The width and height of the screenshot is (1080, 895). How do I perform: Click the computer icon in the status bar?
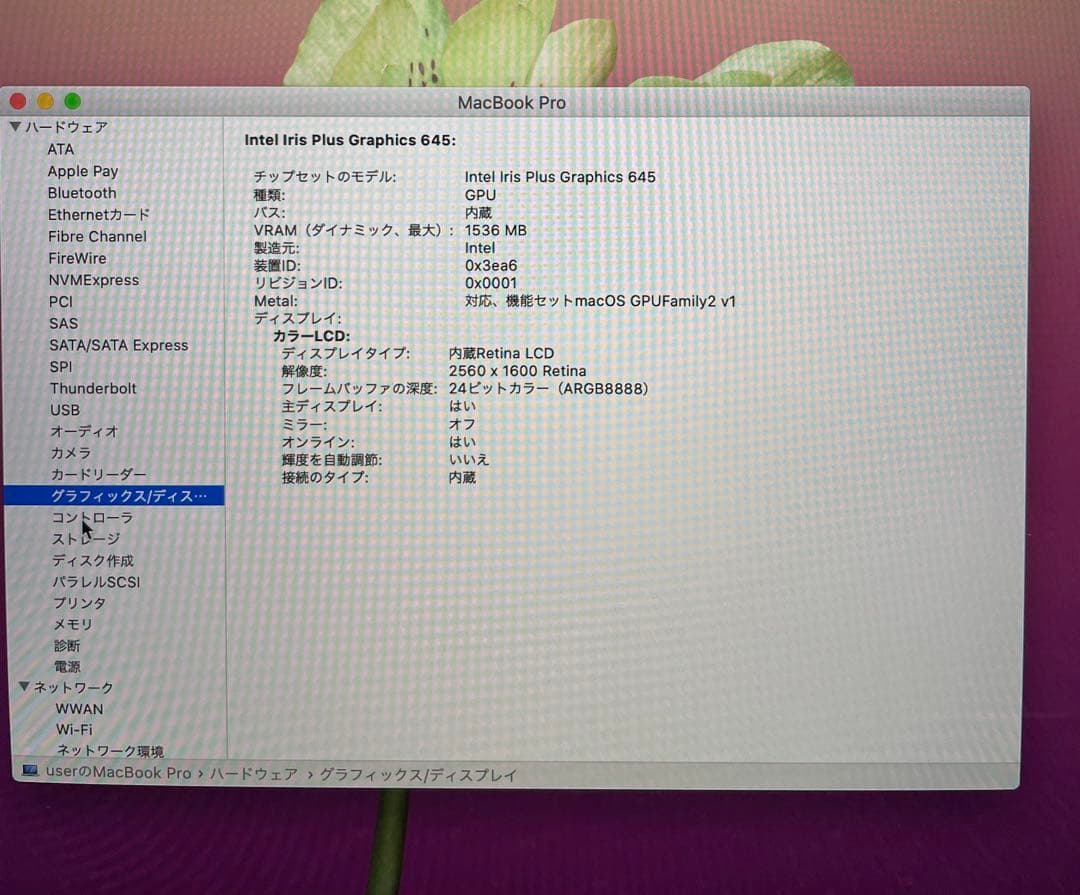click(32, 773)
